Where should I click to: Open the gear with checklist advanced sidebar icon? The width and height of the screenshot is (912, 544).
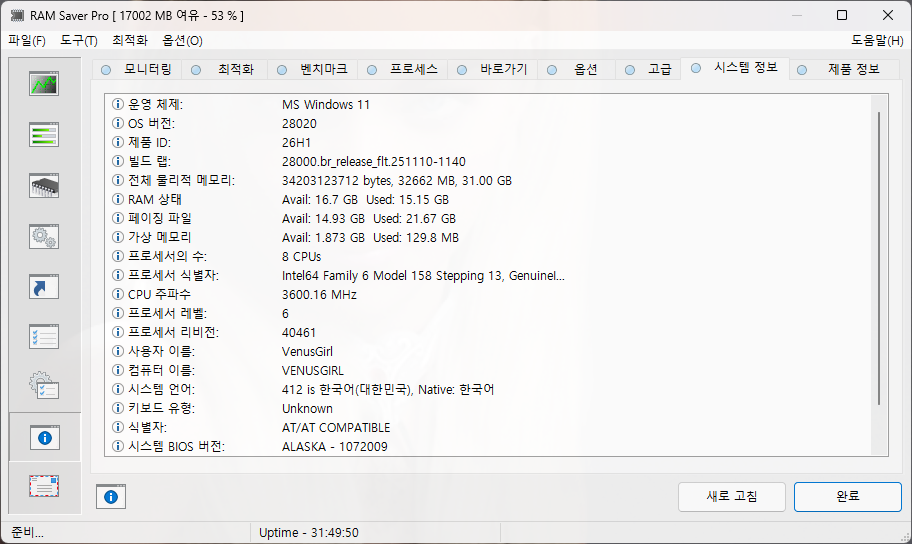click(x=44, y=386)
